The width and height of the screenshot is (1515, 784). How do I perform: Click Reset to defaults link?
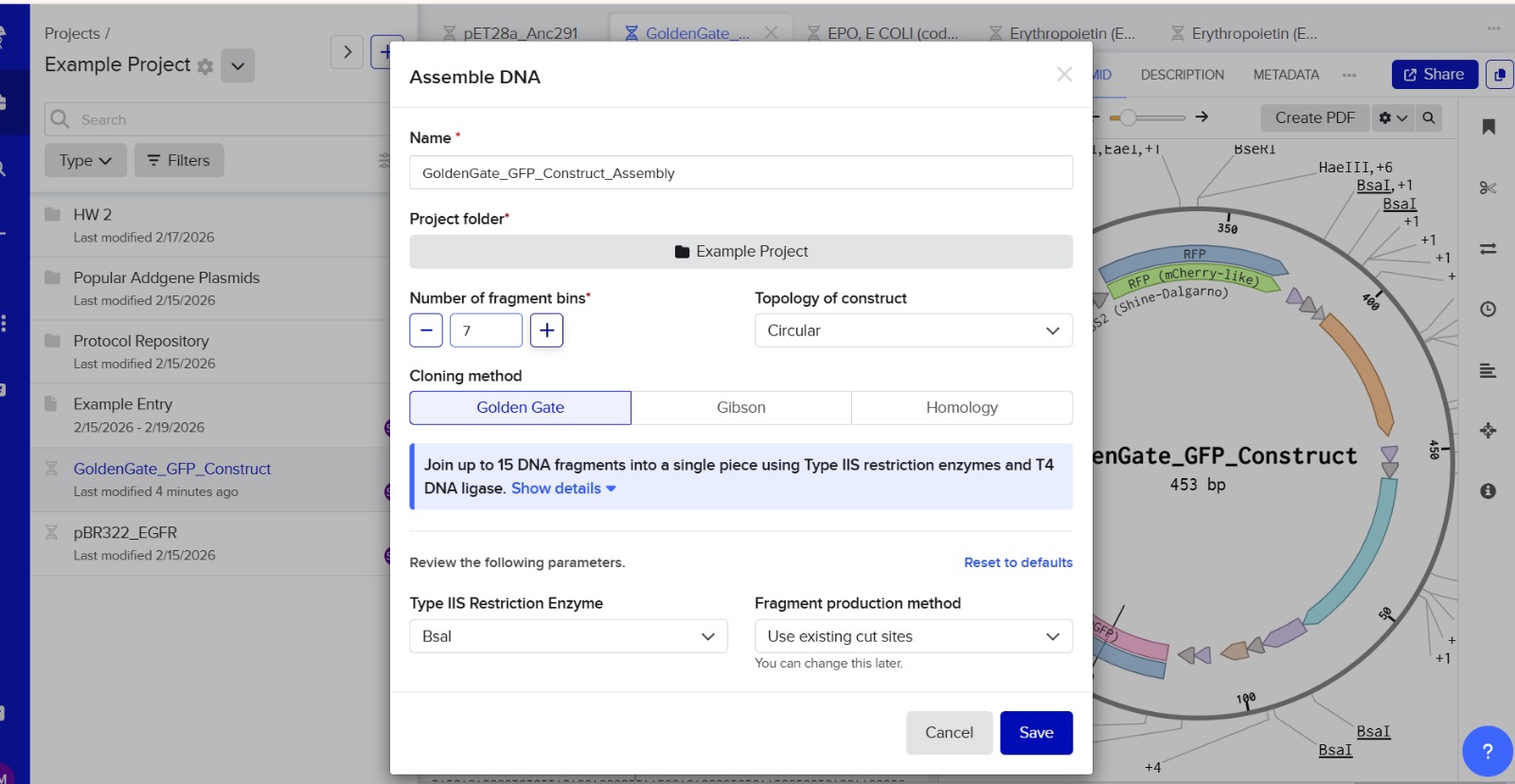click(1018, 562)
